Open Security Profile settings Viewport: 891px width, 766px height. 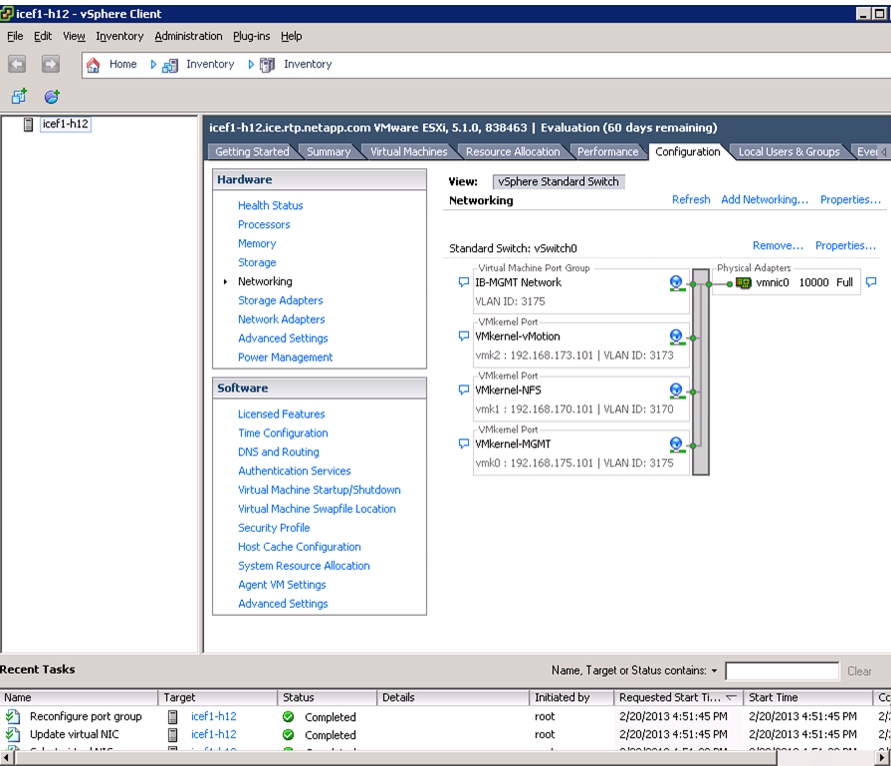(x=274, y=528)
